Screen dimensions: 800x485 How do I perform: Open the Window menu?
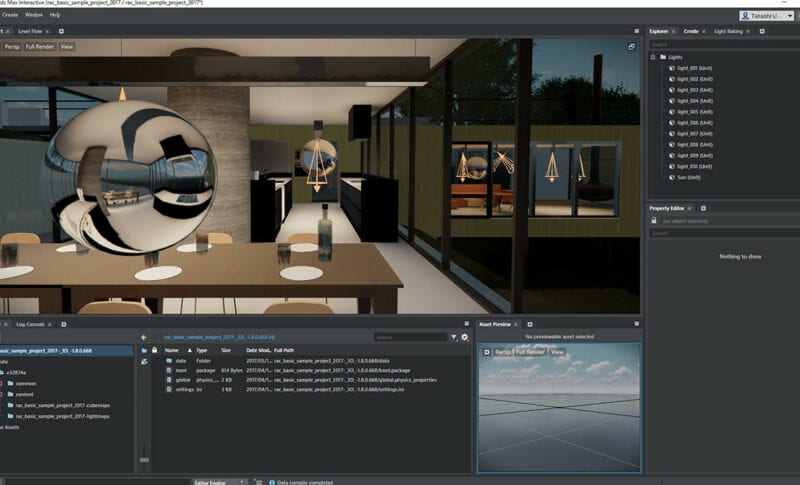(x=33, y=15)
